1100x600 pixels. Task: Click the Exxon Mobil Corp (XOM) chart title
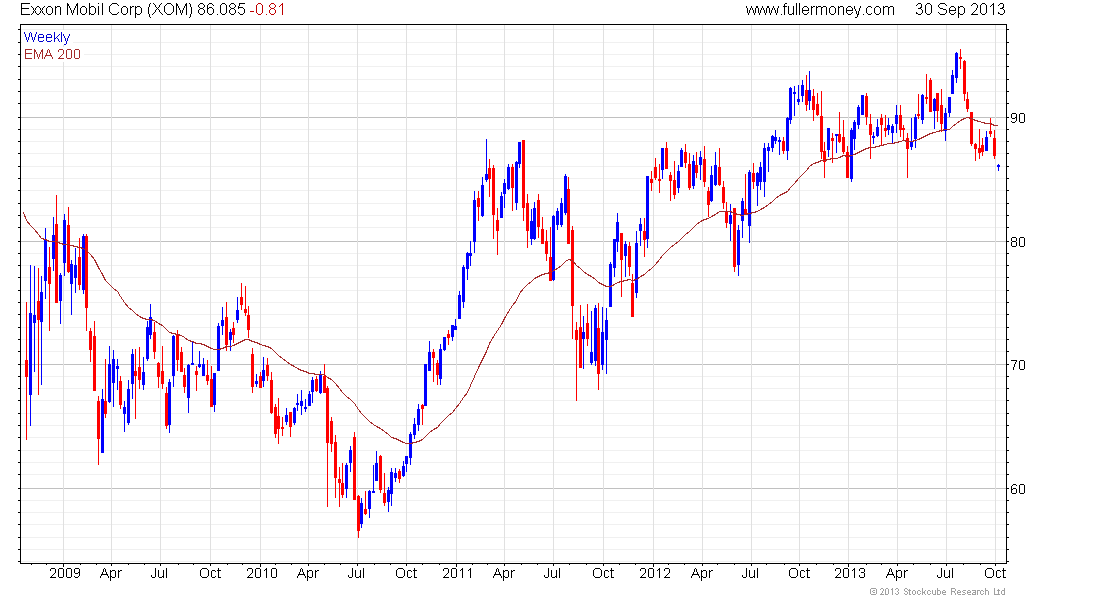point(107,10)
